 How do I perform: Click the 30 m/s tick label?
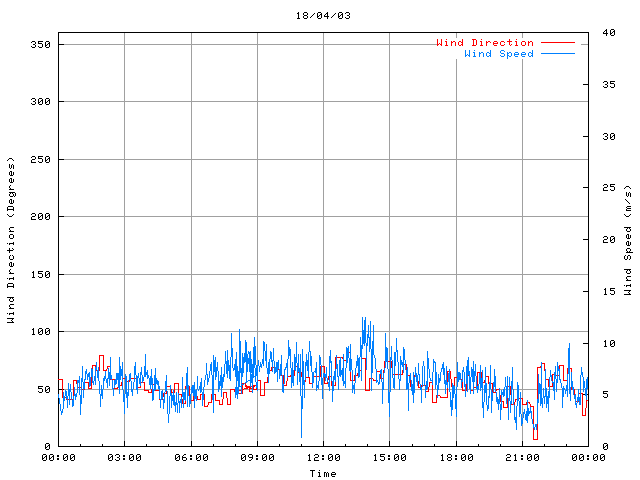(609, 136)
